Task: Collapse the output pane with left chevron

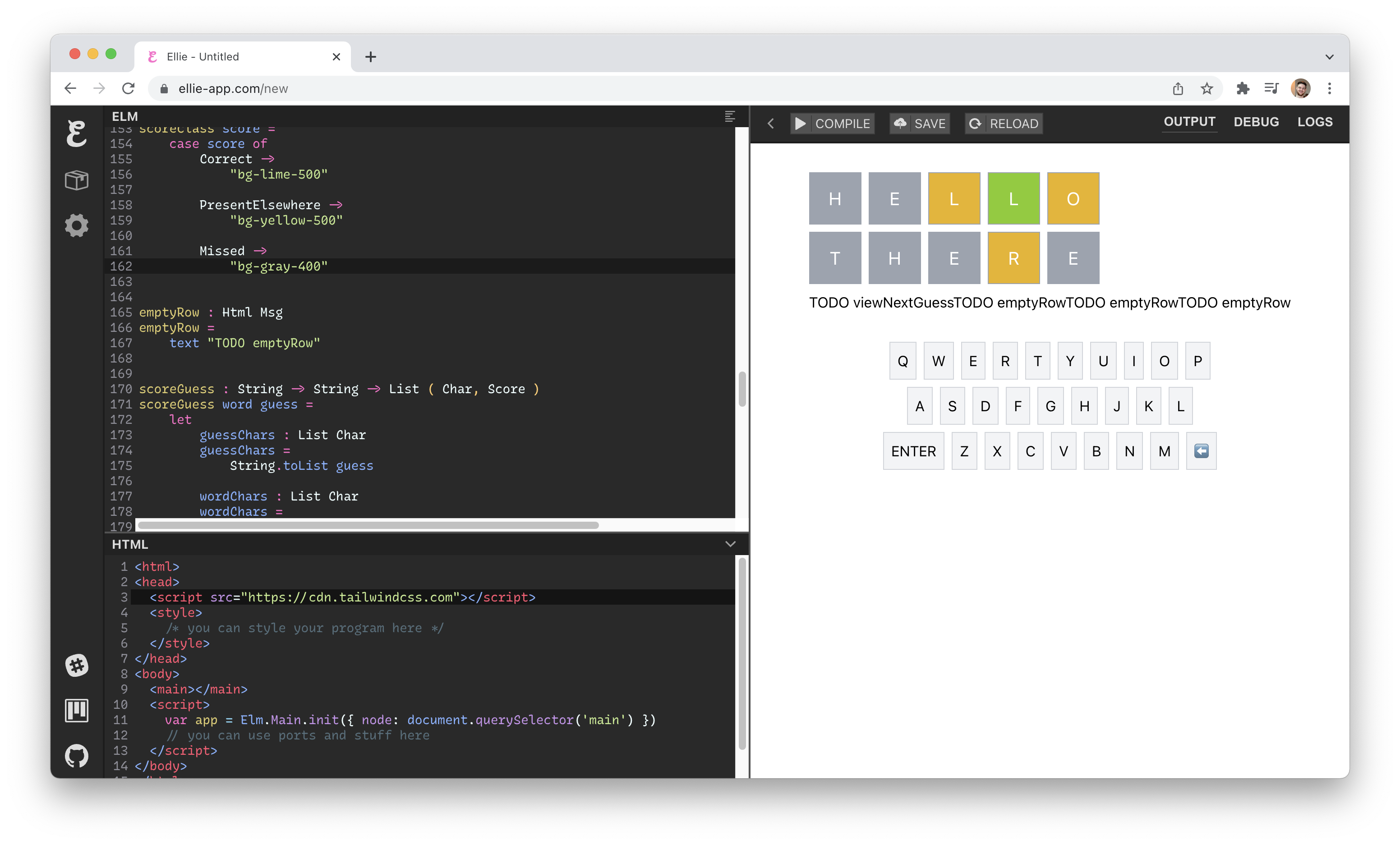Action: 770,123
